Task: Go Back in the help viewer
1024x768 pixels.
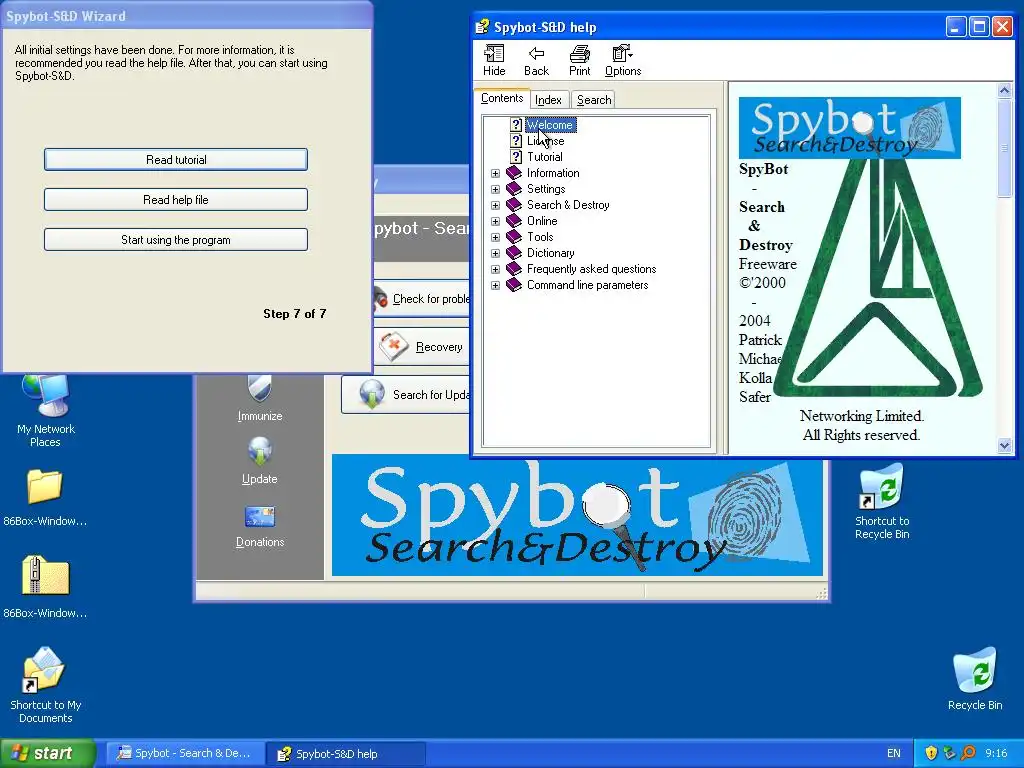Action: pos(536,60)
